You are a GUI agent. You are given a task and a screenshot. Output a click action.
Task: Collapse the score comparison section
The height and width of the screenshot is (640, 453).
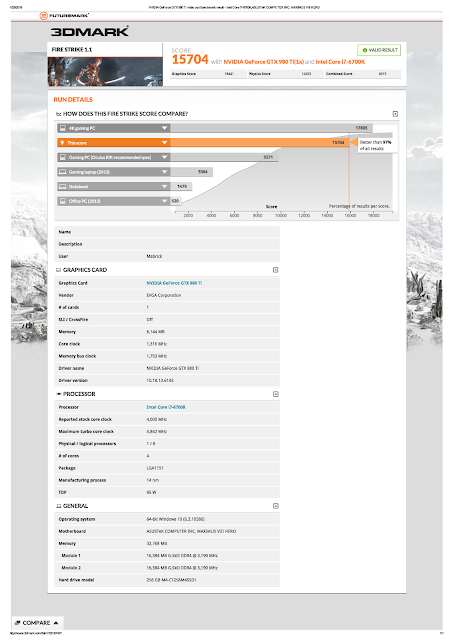(x=395, y=114)
